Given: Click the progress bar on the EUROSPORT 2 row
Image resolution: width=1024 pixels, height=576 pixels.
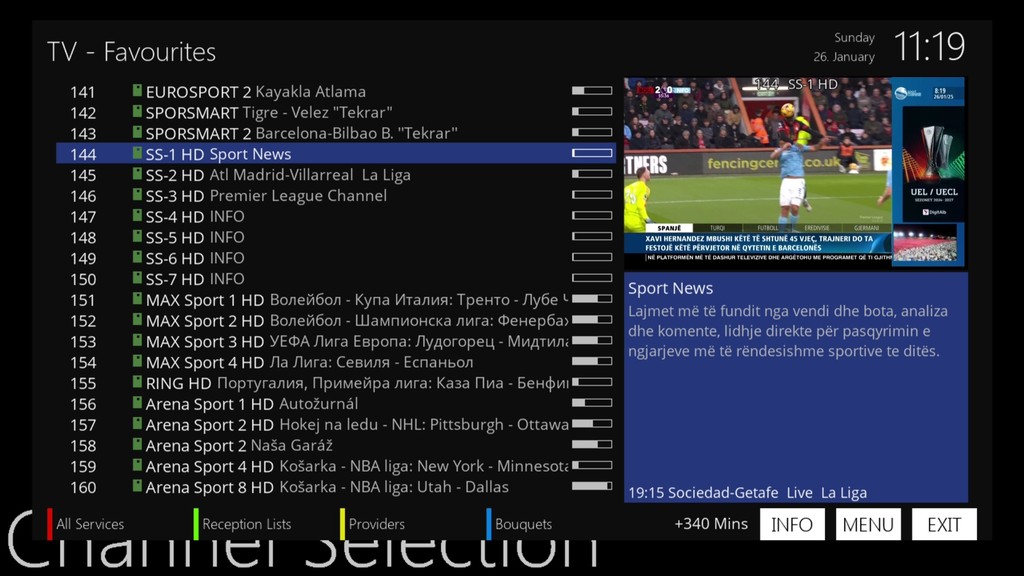Looking at the screenshot, I should pyautogui.click(x=592, y=91).
